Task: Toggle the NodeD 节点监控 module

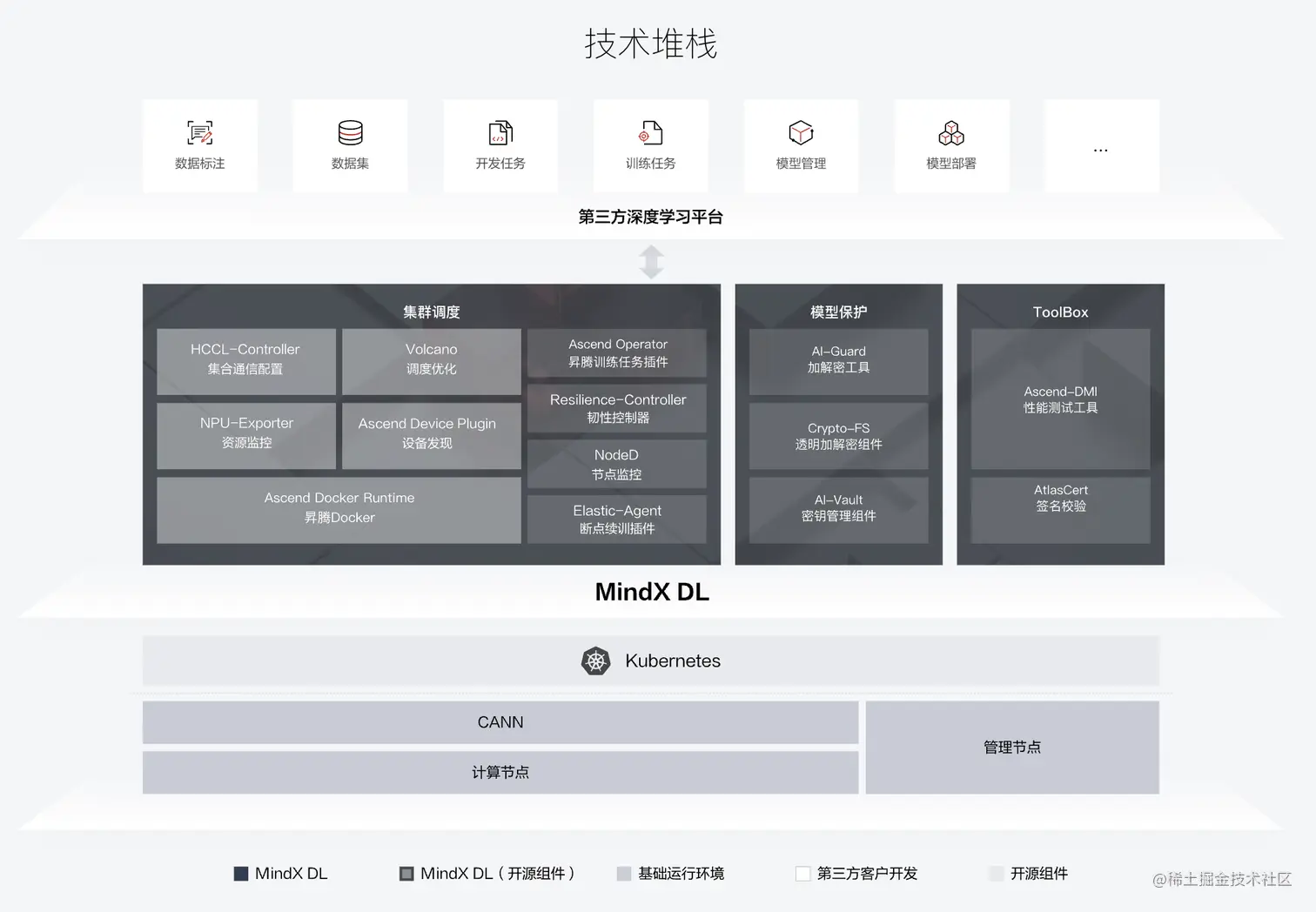Action: pyautogui.click(x=617, y=464)
